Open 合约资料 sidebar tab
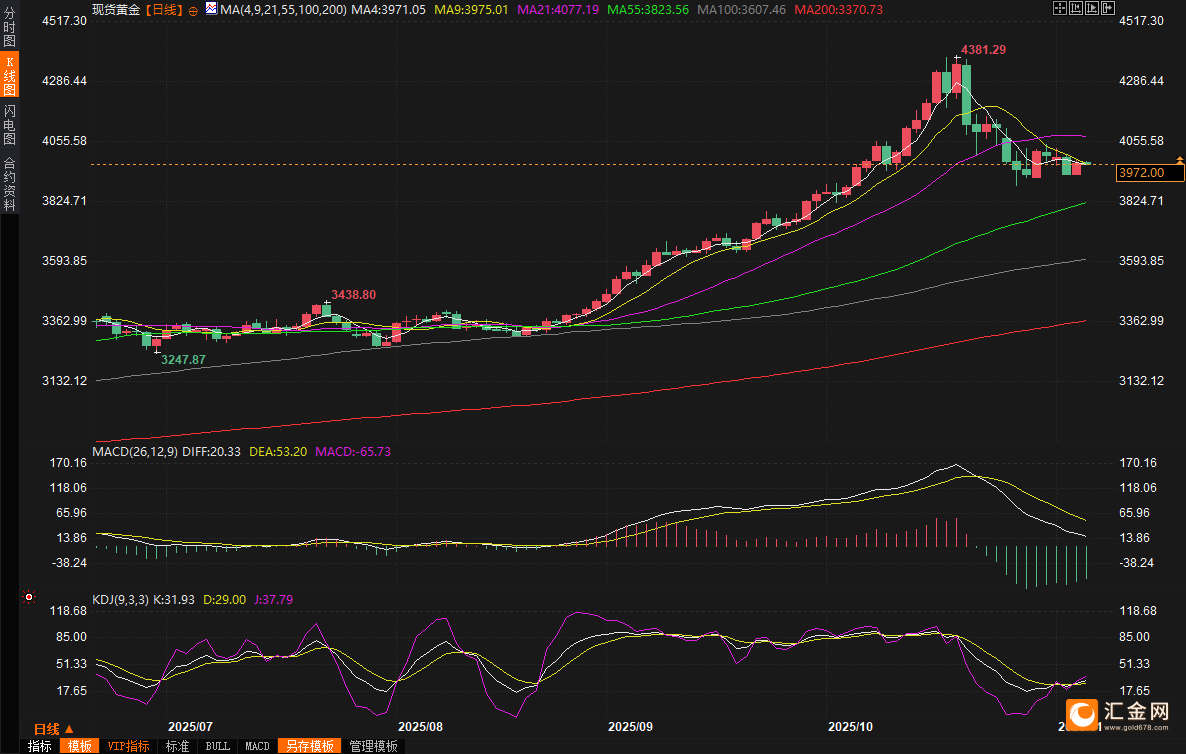 [9, 183]
